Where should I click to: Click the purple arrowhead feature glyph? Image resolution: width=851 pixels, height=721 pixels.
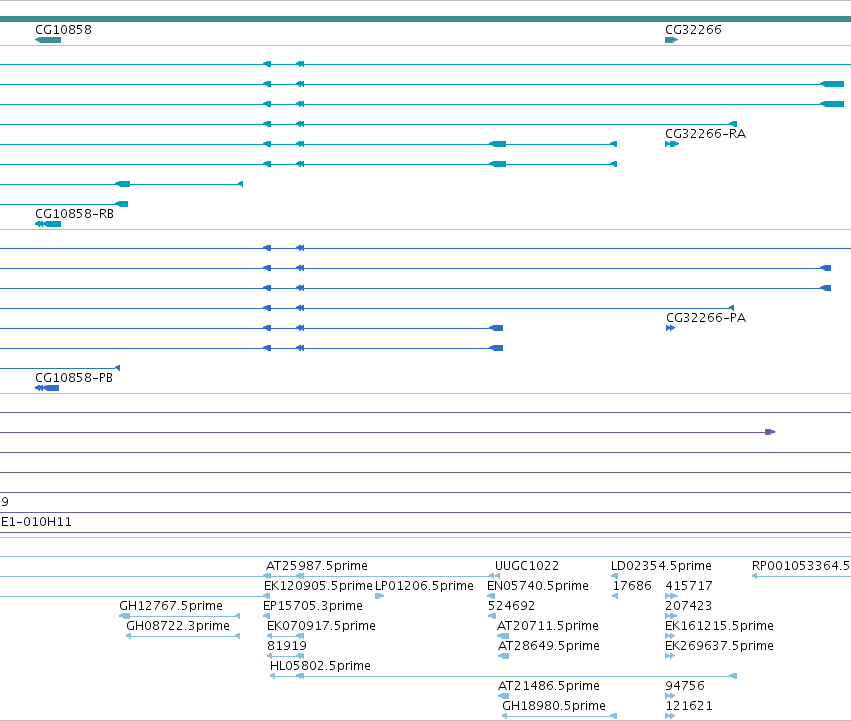pos(770,432)
